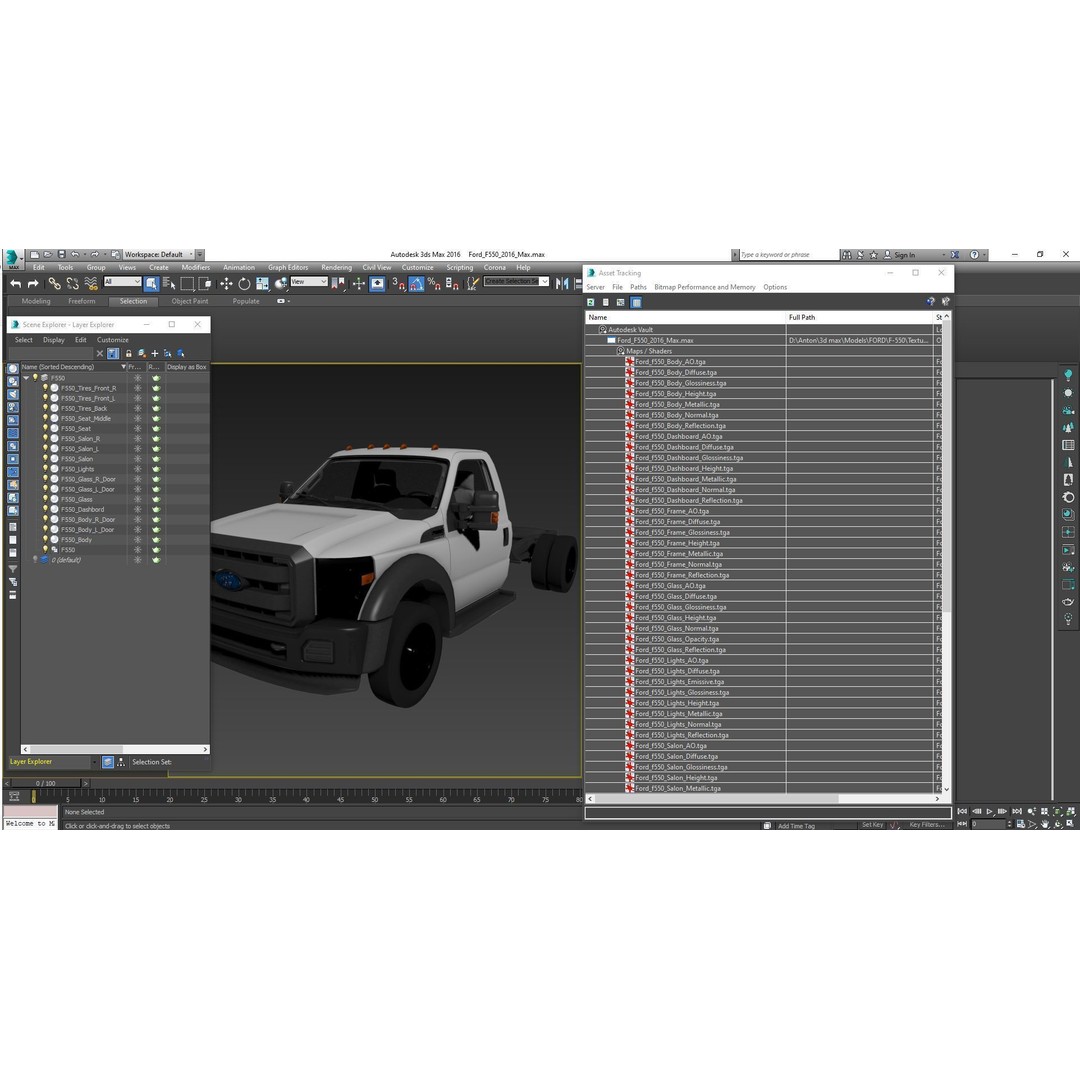Open the Select by Name tool

169,284
